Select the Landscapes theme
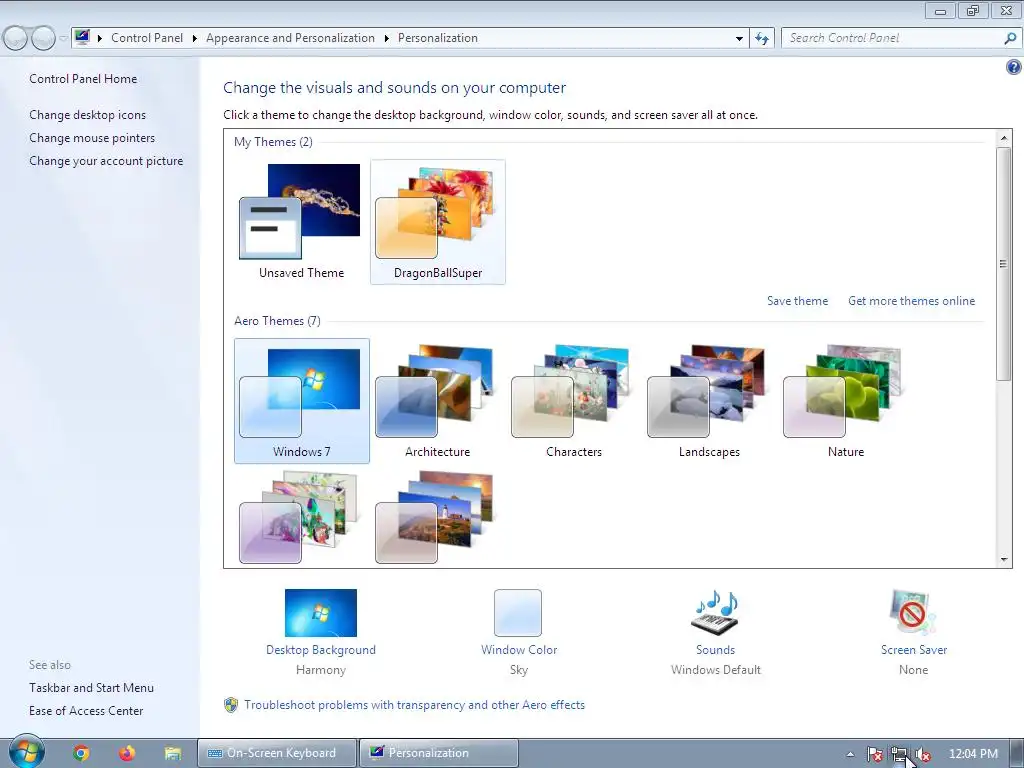The image size is (1024, 768). pyautogui.click(x=709, y=400)
